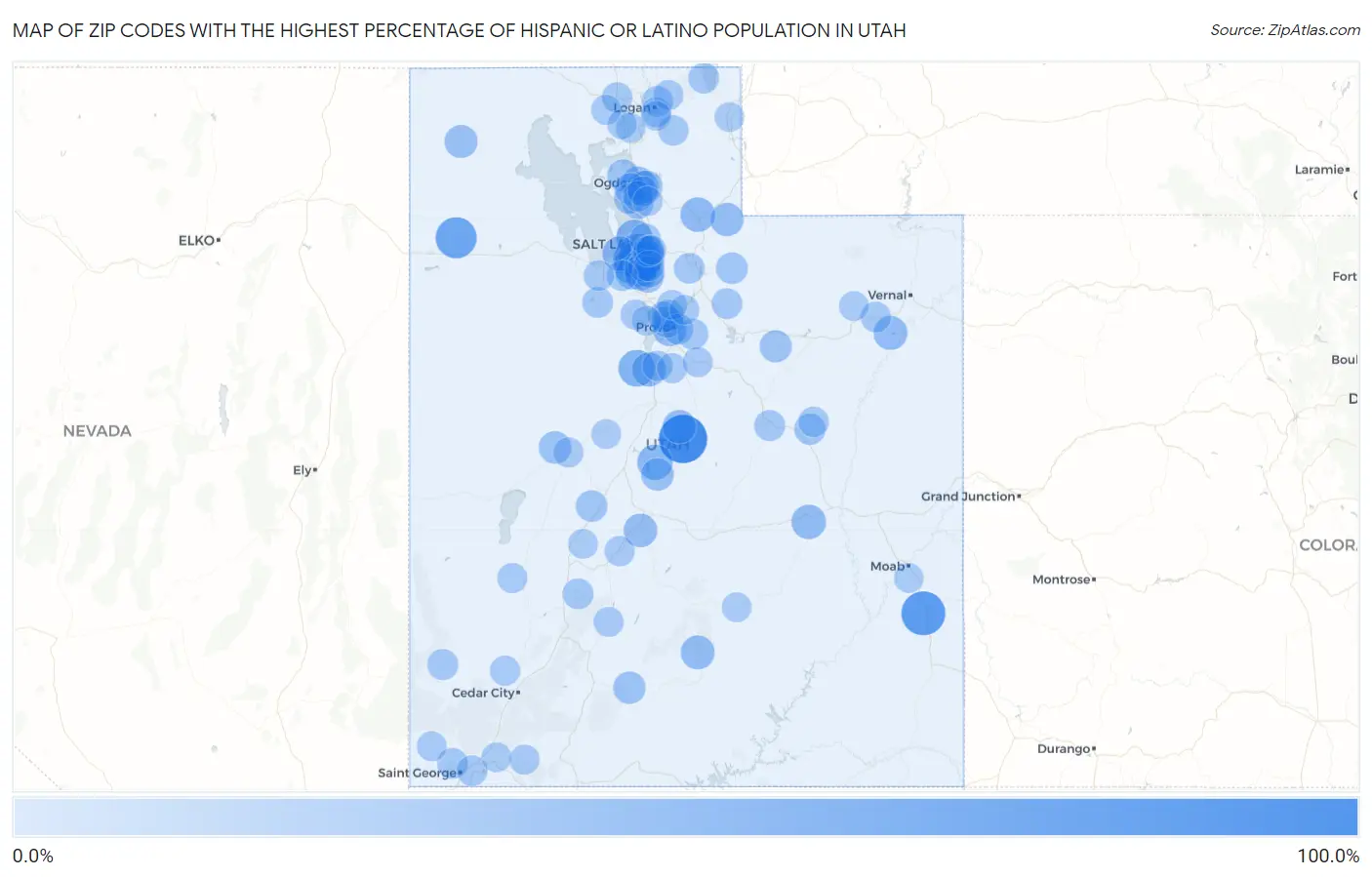Click the large dark bubble at Utah's center
Screen dimensions: 1372x877
click(683, 439)
